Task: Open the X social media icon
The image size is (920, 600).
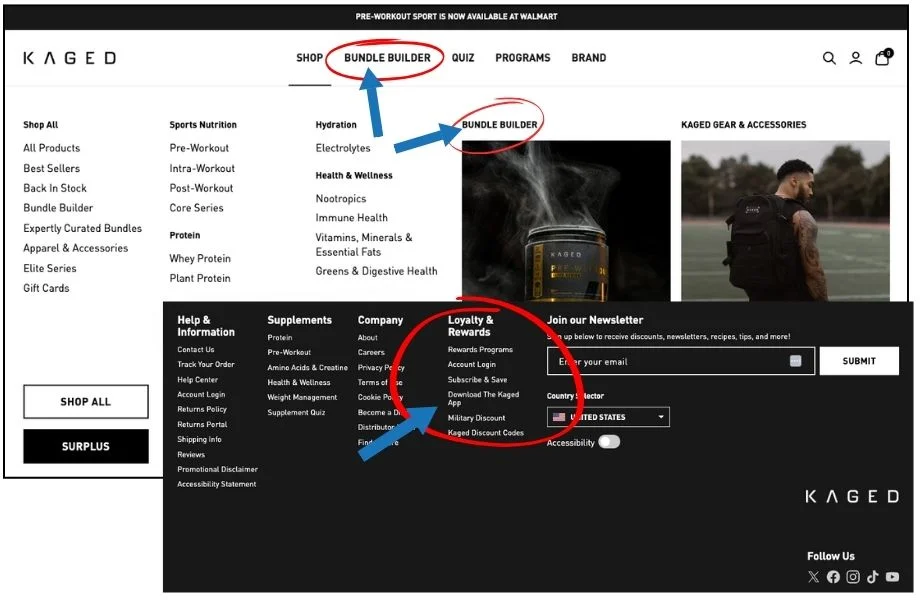Action: [813, 577]
